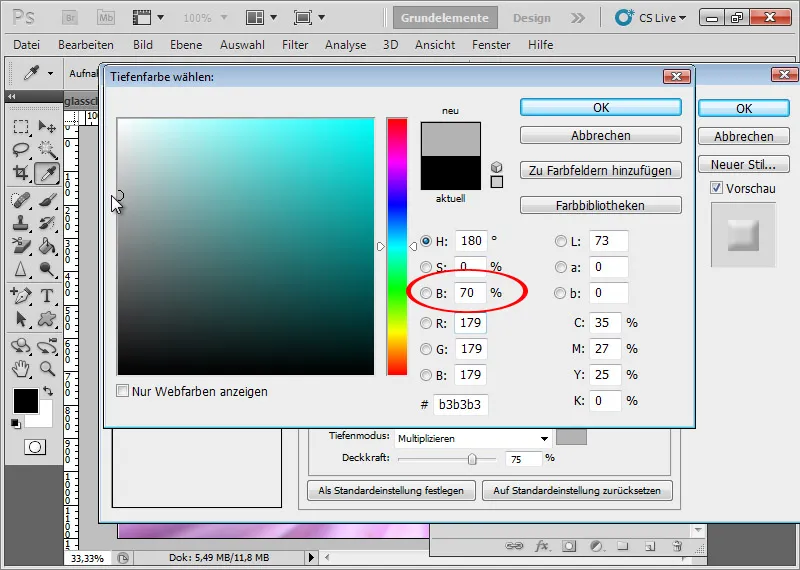
Task: Select the Move tool
Action: point(47,126)
